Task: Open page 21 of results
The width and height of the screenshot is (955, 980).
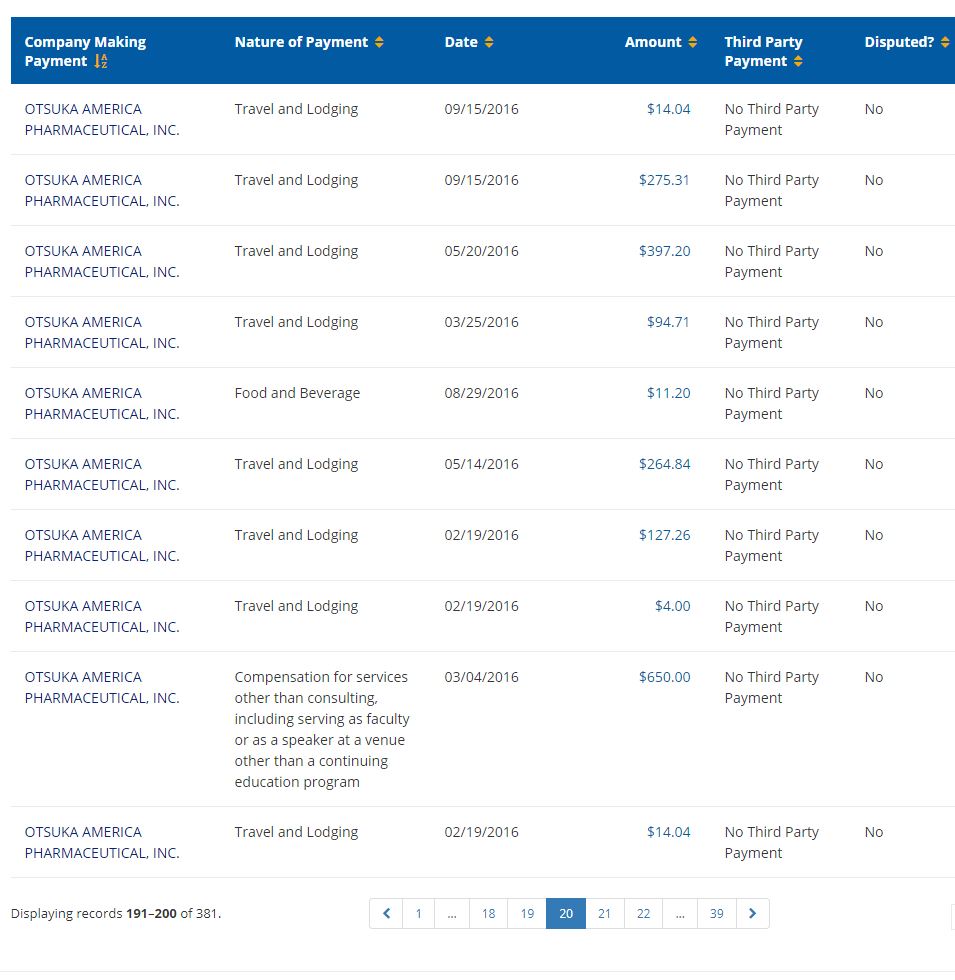Action: [x=604, y=913]
